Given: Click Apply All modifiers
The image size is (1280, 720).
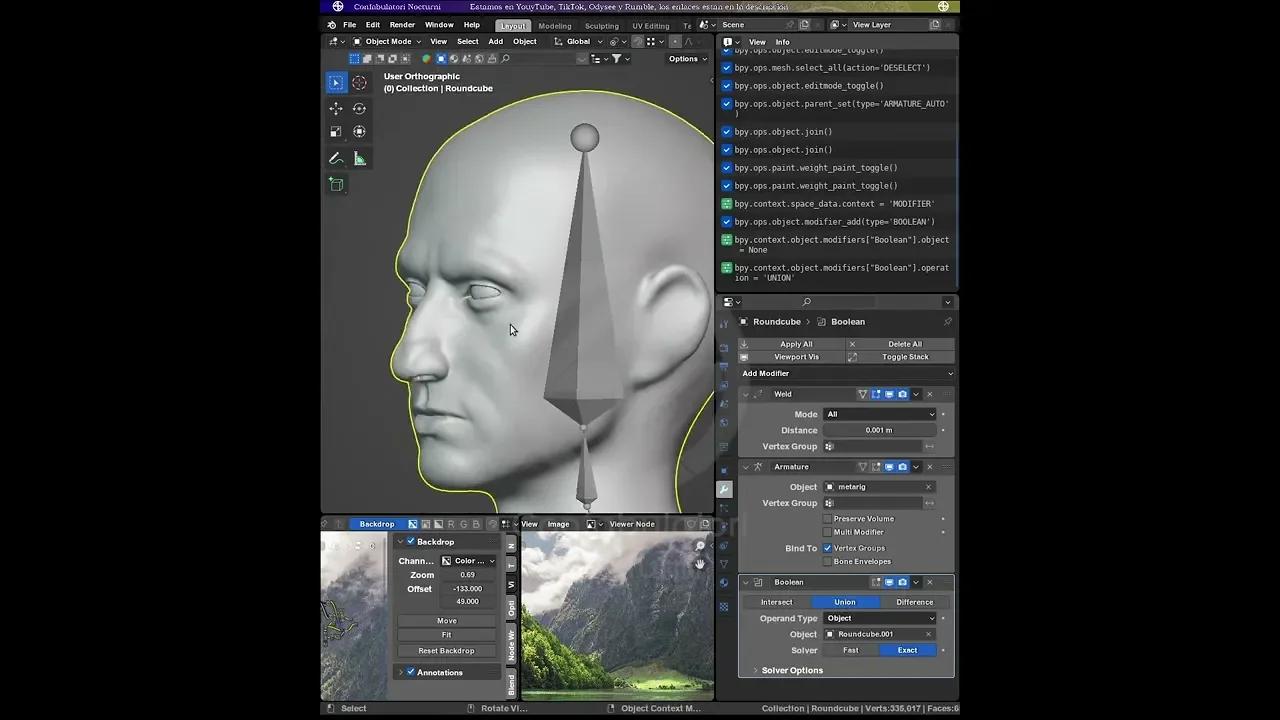Looking at the screenshot, I should 794,344.
